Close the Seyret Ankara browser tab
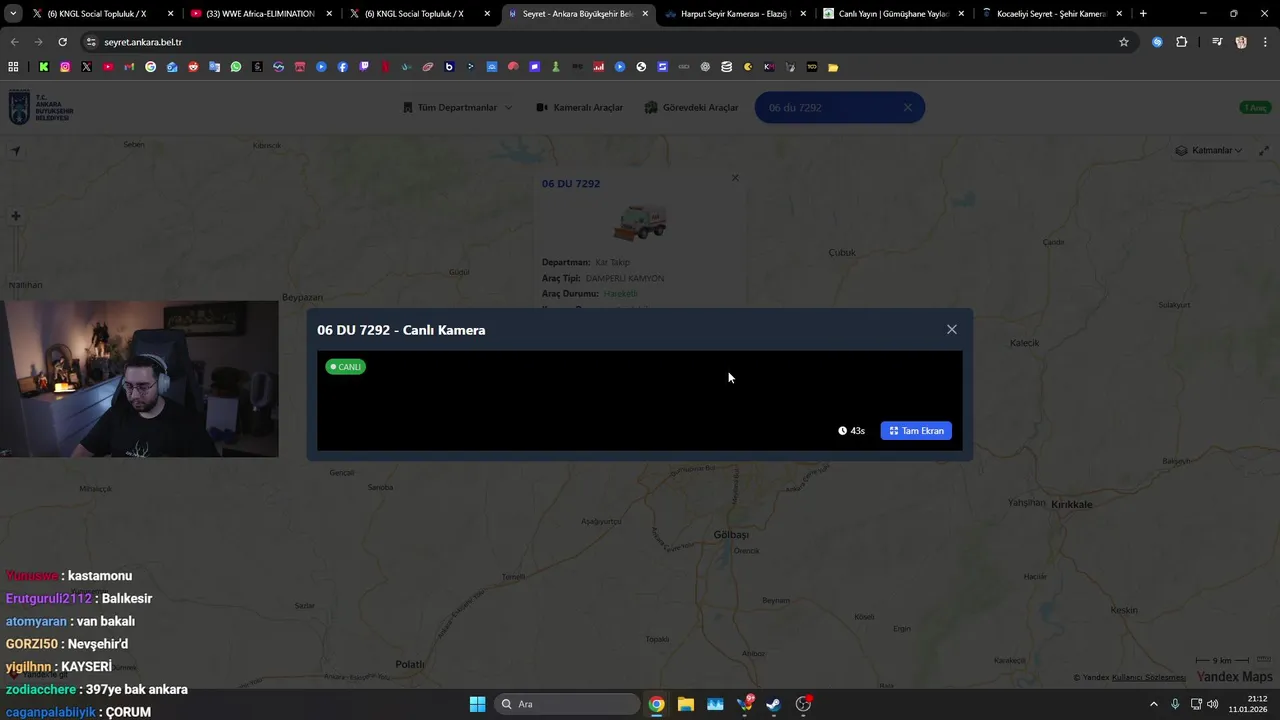Screen dimensions: 1280x720 point(645,14)
